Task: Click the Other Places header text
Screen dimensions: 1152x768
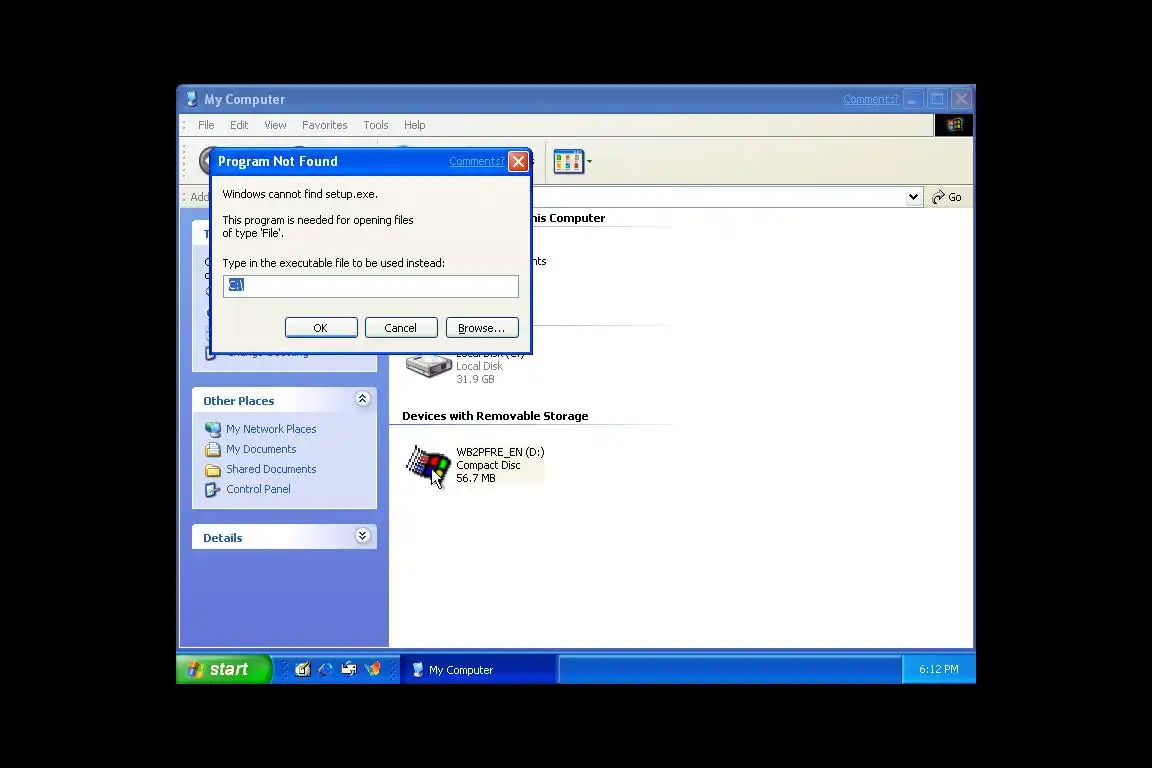Action: point(239,401)
